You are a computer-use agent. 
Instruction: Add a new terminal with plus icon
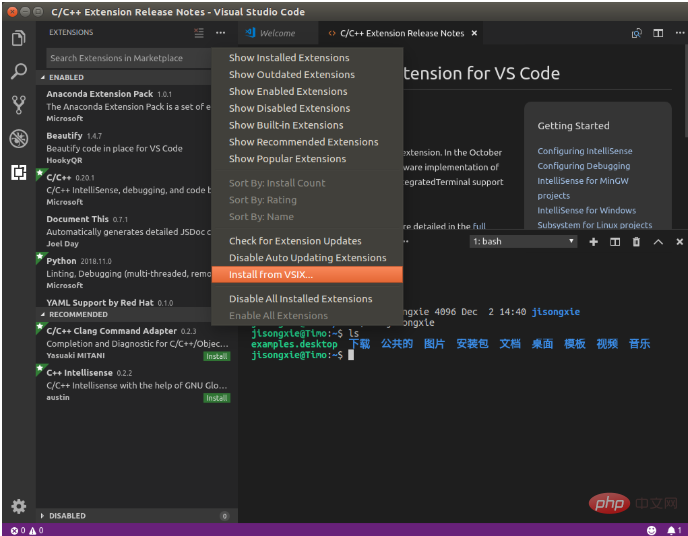click(x=593, y=242)
